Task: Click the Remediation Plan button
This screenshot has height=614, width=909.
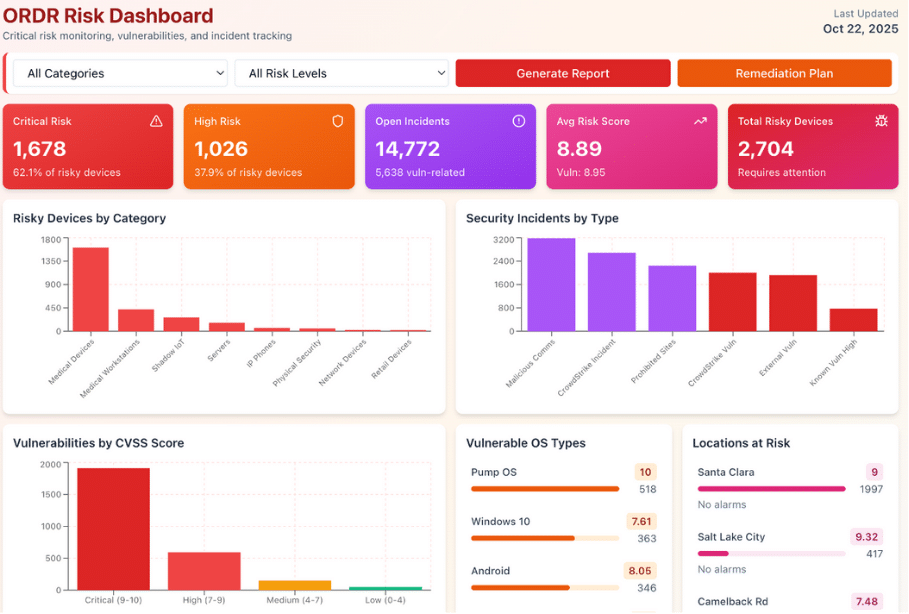Action: [x=784, y=73]
